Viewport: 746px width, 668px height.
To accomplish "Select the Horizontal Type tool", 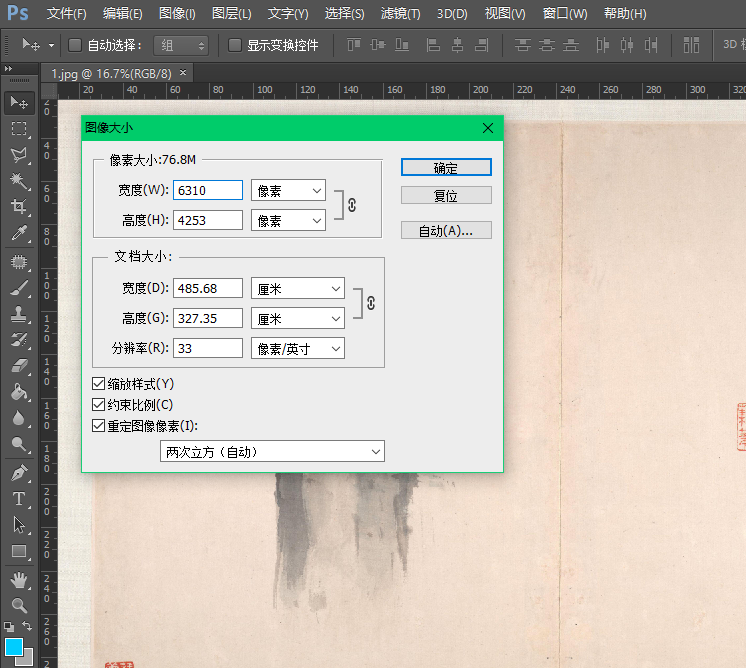I will [19, 499].
